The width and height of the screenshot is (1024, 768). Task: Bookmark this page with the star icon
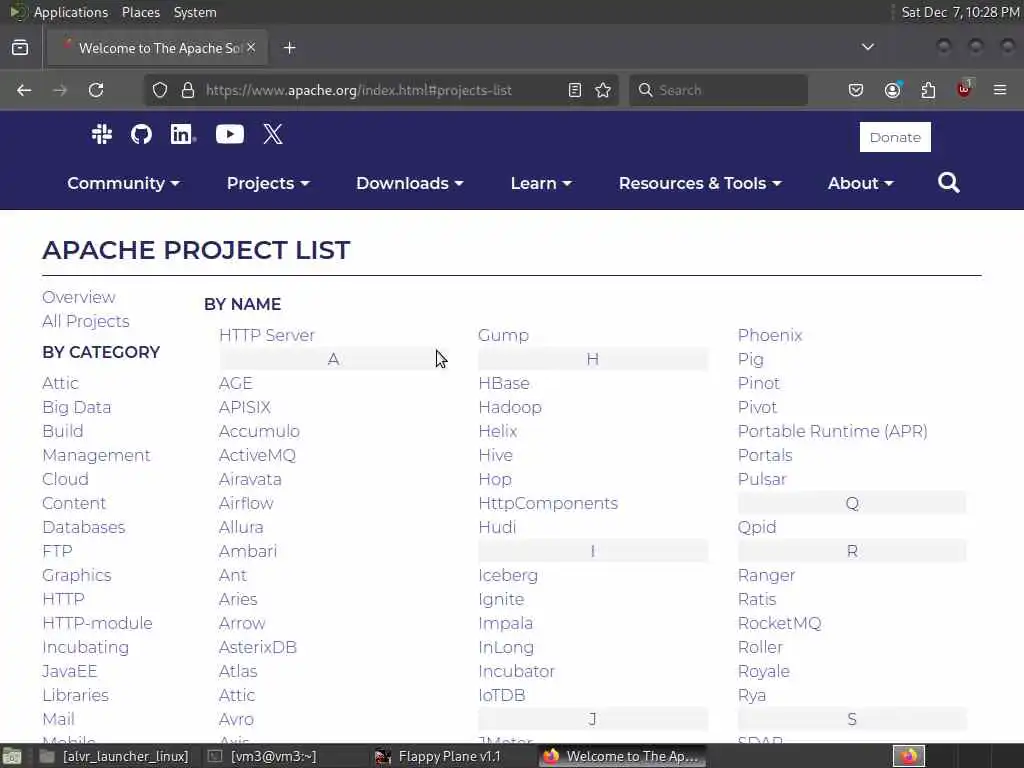[603, 90]
